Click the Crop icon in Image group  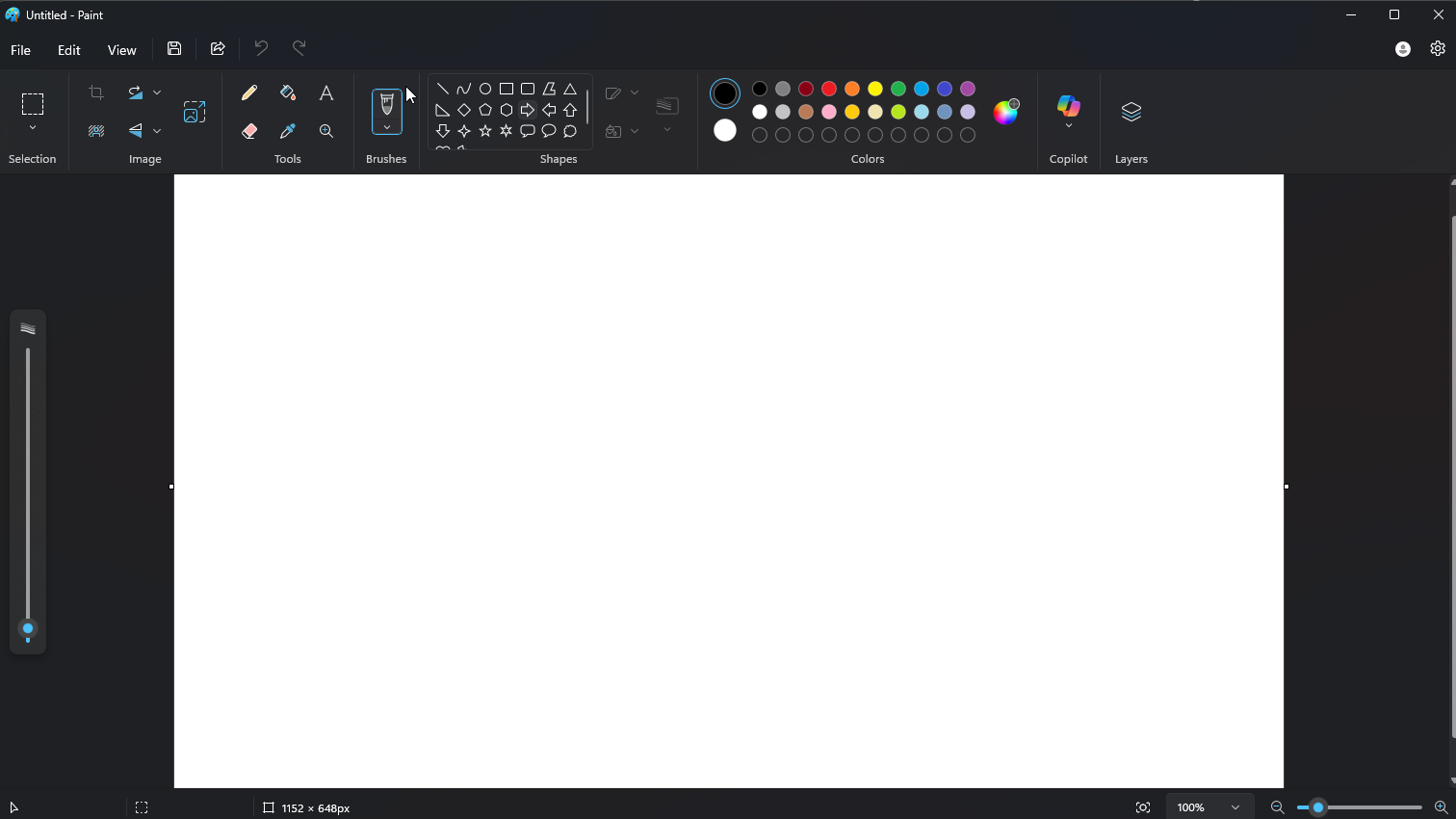coord(96,92)
